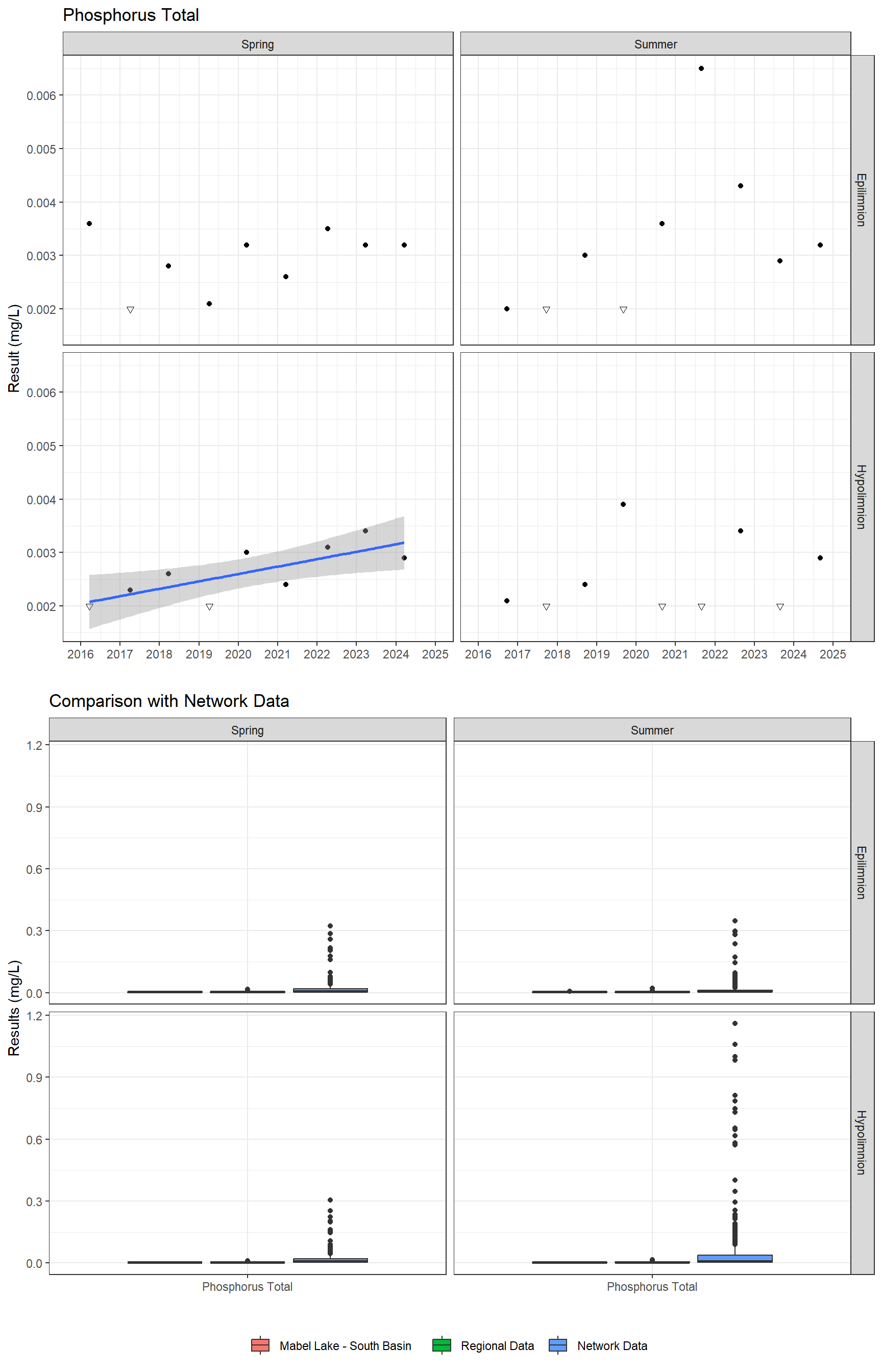Click the 0.9 y-axis label of the comparison Hypolimnion row
The width and height of the screenshot is (882, 1372).
34,1077
